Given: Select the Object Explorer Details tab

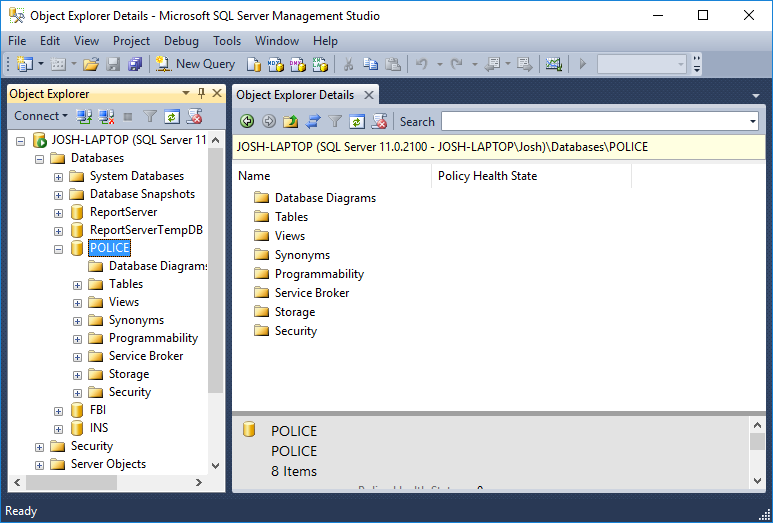Looking at the screenshot, I should click(x=295, y=95).
